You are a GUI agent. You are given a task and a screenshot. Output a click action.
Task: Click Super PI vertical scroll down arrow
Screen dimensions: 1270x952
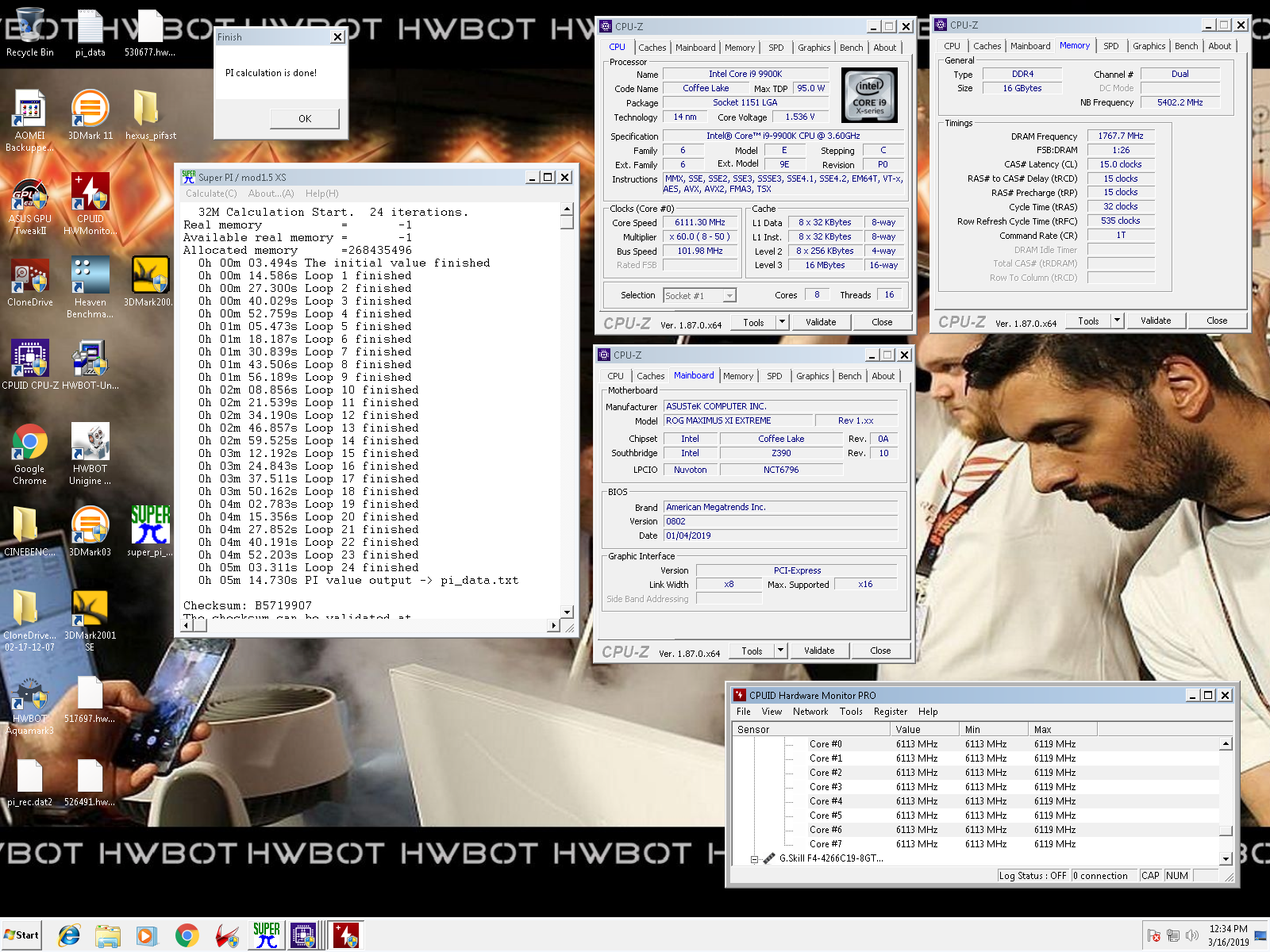click(x=567, y=612)
